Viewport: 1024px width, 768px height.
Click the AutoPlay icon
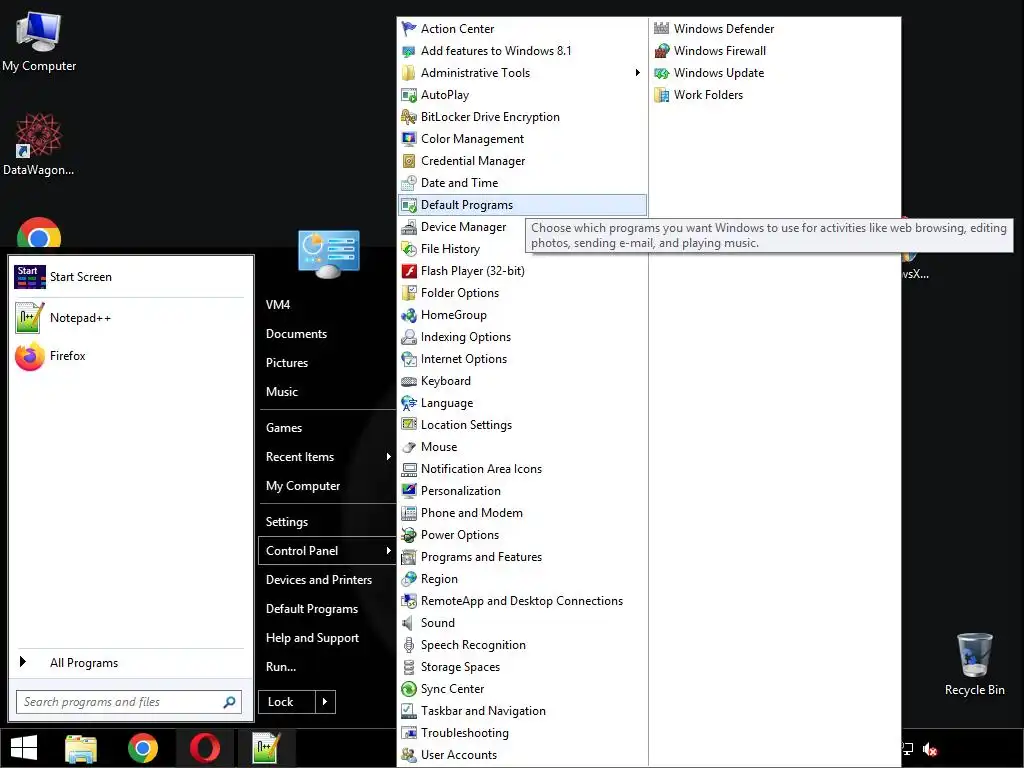[409, 95]
